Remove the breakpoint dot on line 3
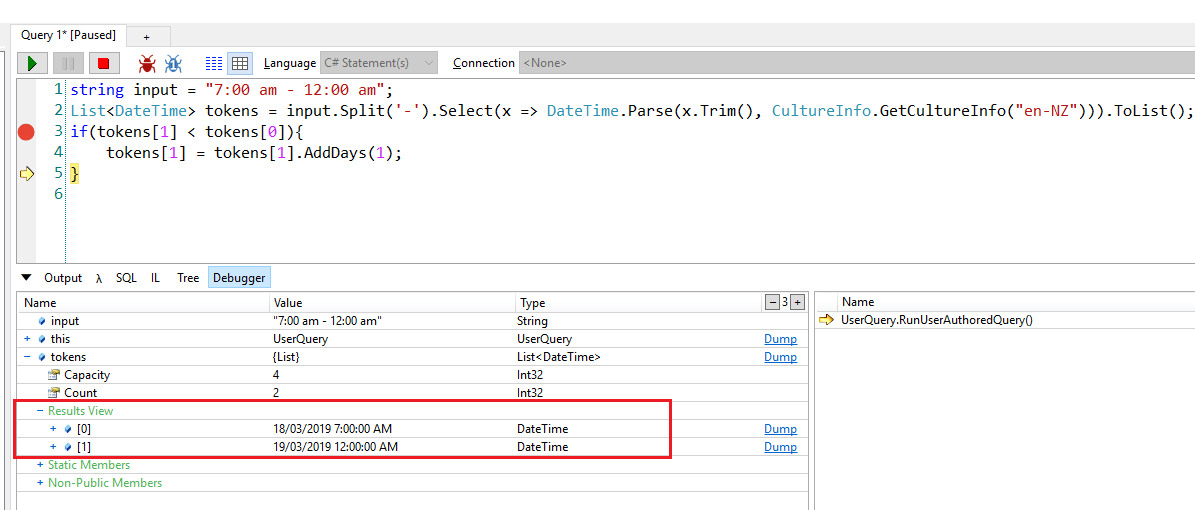This screenshot has height=510, width=1195. pos(26,132)
